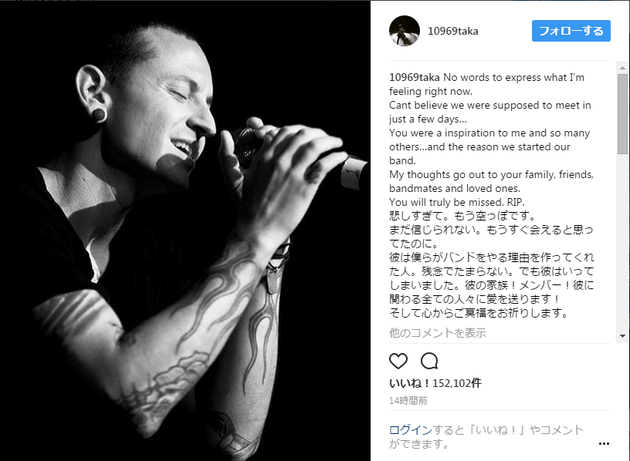Click the black-and-white singer photo
The height and width of the screenshot is (461, 630).
click(x=185, y=231)
